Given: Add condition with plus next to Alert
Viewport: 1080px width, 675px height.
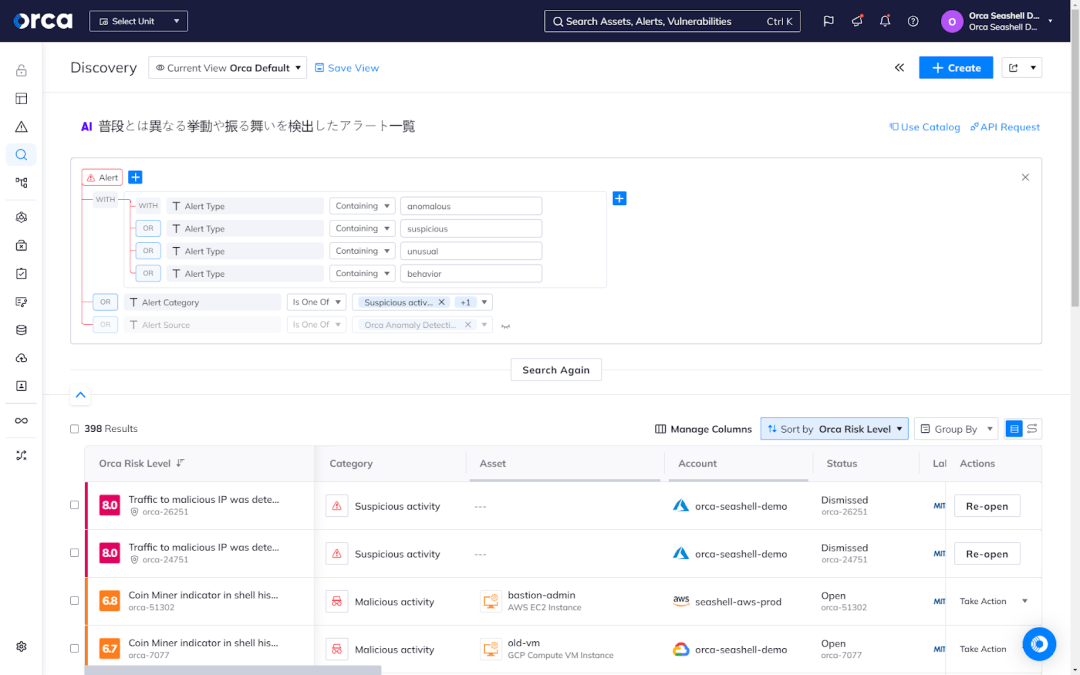Looking at the screenshot, I should click(136, 178).
